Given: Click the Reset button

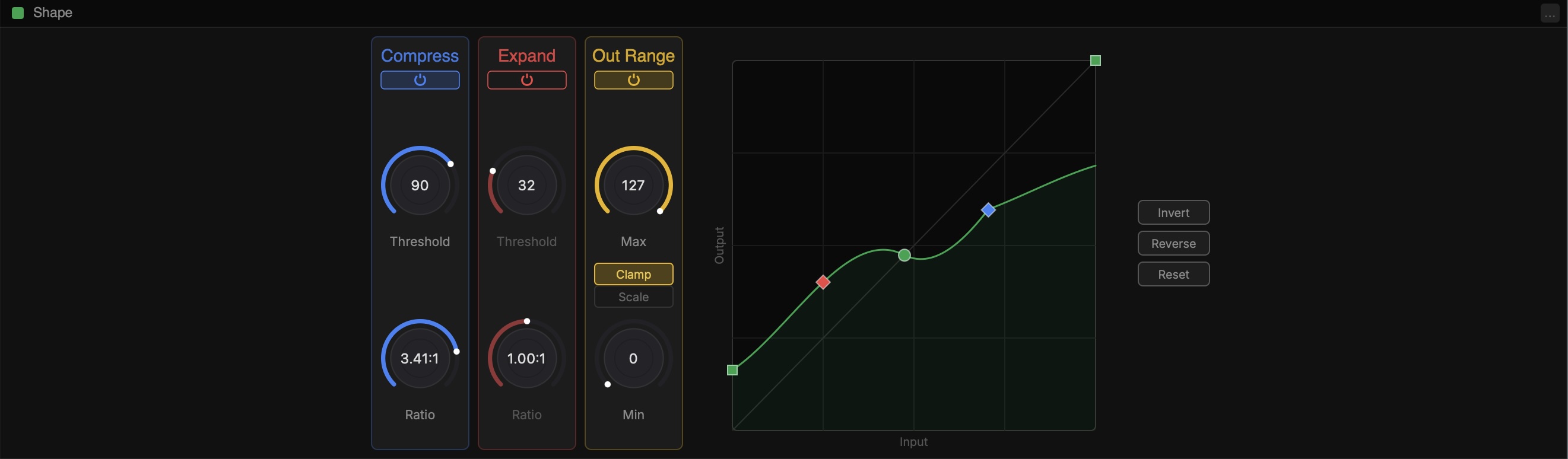Looking at the screenshot, I should [1173, 274].
